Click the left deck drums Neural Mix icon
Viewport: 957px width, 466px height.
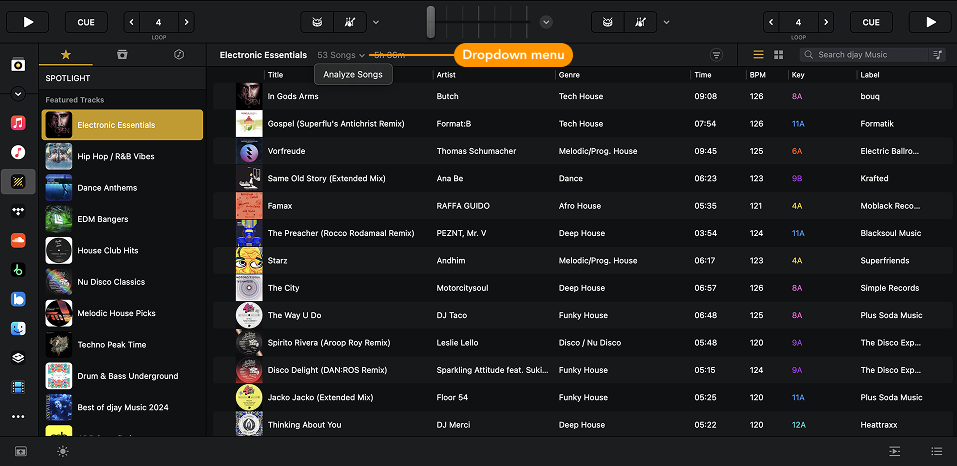(x=317, y=22)
